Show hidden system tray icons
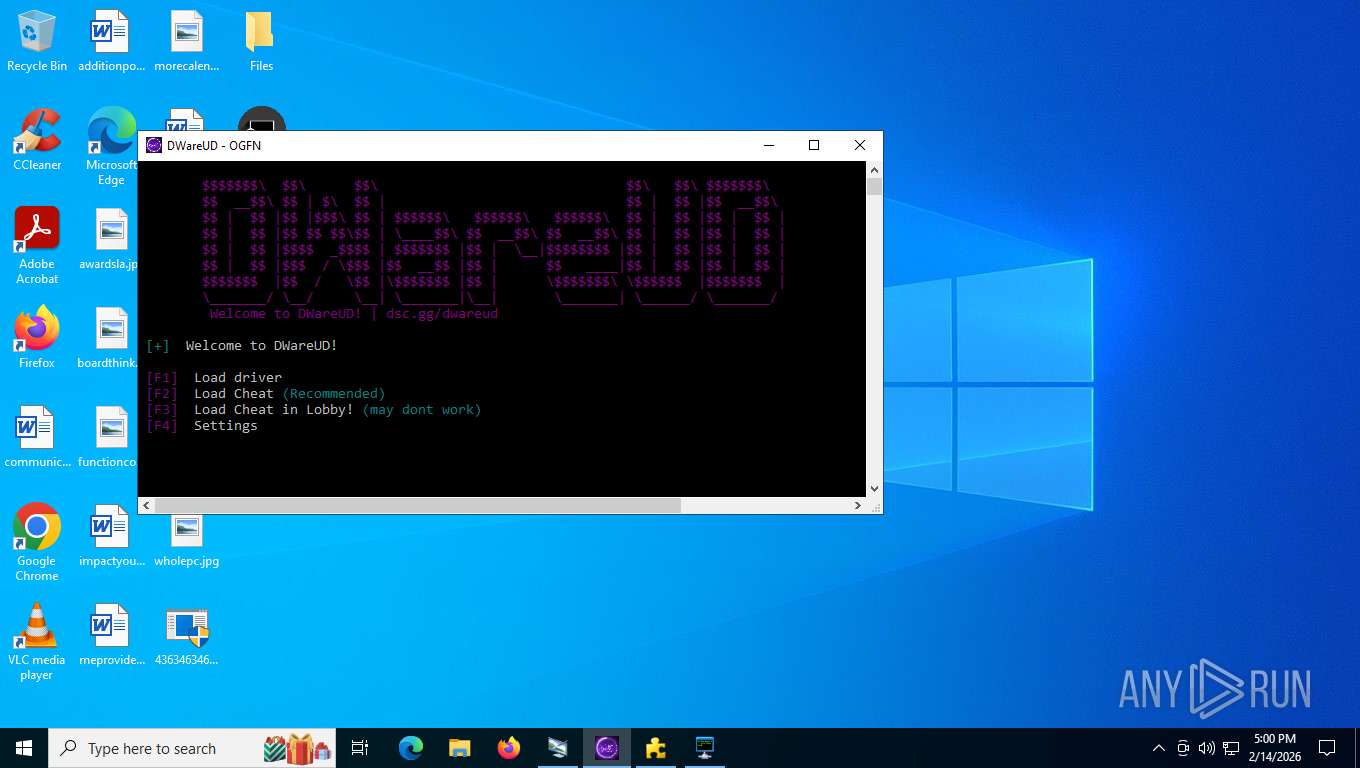This screenshot has height=768, width=1360. (1159, 748)
